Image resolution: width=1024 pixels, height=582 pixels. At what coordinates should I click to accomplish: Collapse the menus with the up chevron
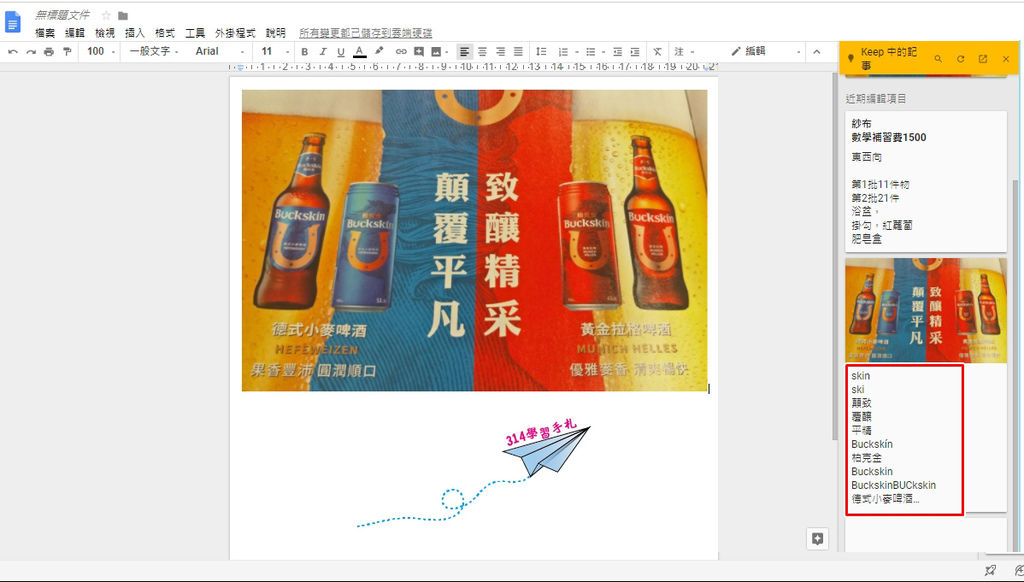(816, 51)
